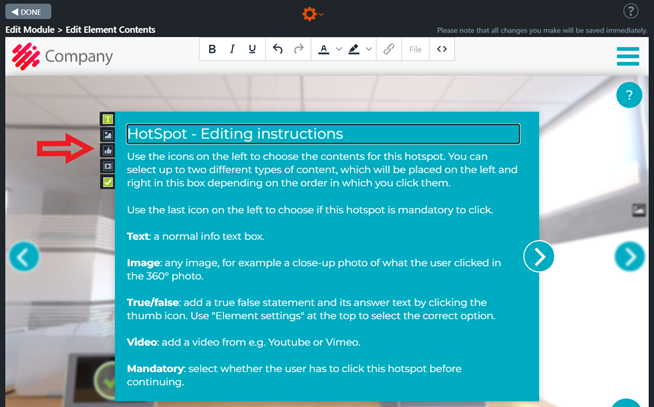Edit the HotSpot title field

(323, 134)
